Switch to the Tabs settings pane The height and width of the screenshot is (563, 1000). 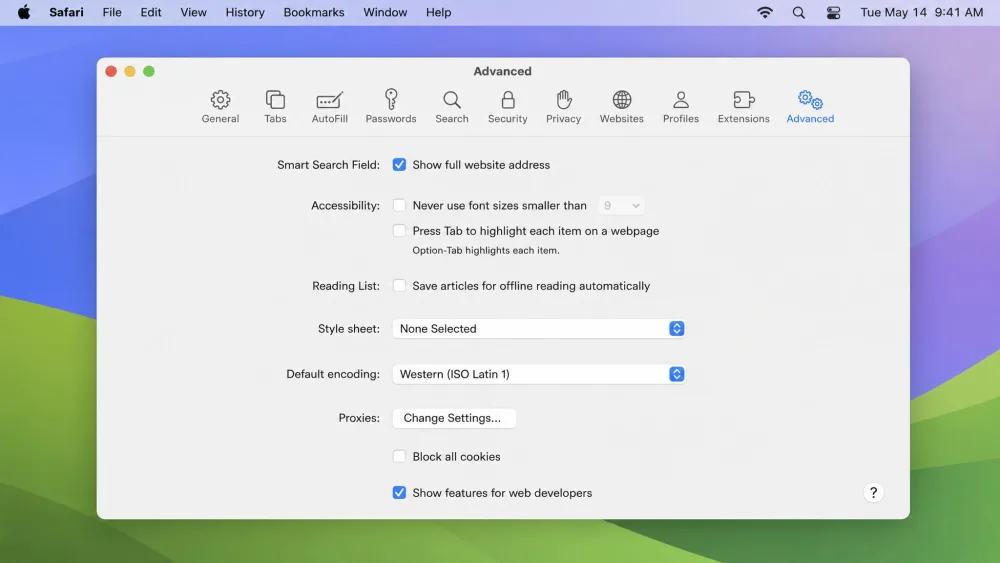tap(275, 106)
